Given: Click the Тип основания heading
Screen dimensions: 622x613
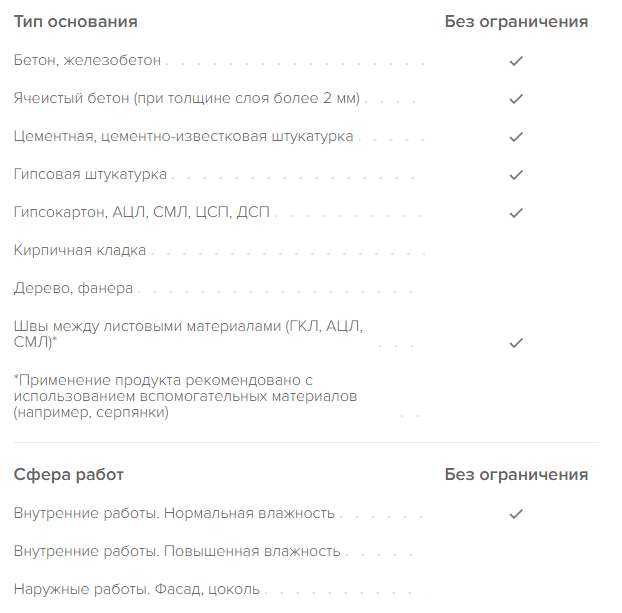Looking at the screenshot, I should pyautogui.click(x=76, y=21).
